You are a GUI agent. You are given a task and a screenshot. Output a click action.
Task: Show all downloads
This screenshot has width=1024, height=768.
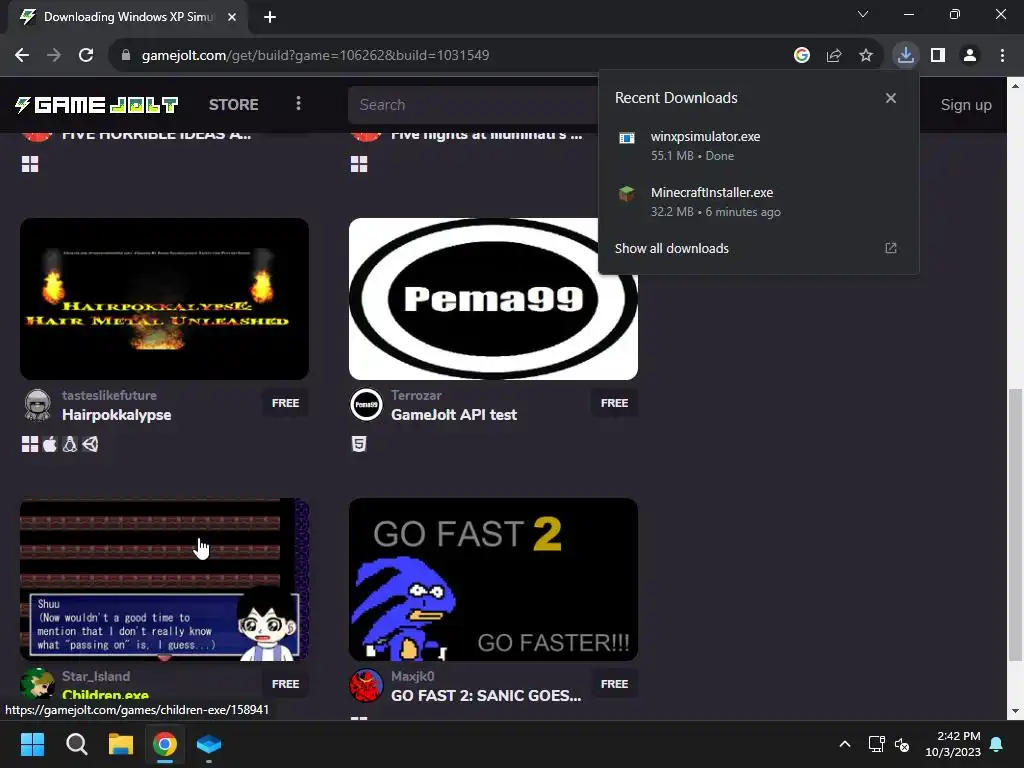(671, 248)
